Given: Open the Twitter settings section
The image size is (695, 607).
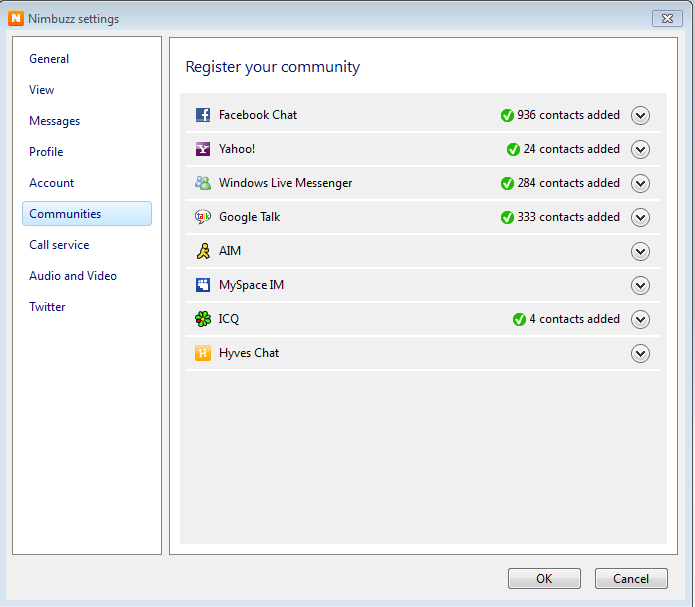Looking at the screenshot, I should pos(47,307).
